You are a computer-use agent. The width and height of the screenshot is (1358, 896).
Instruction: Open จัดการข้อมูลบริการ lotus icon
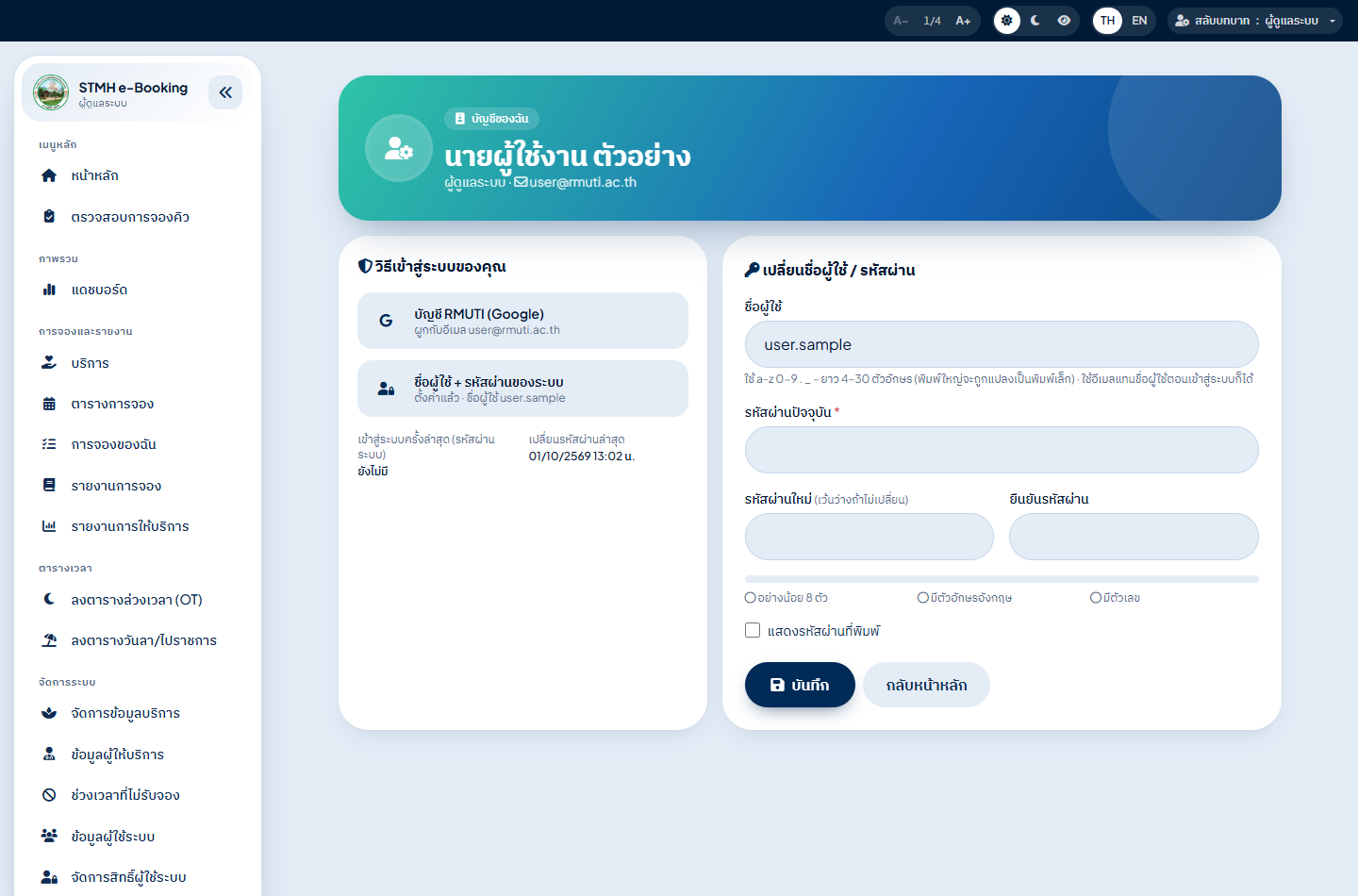[49, 713]
